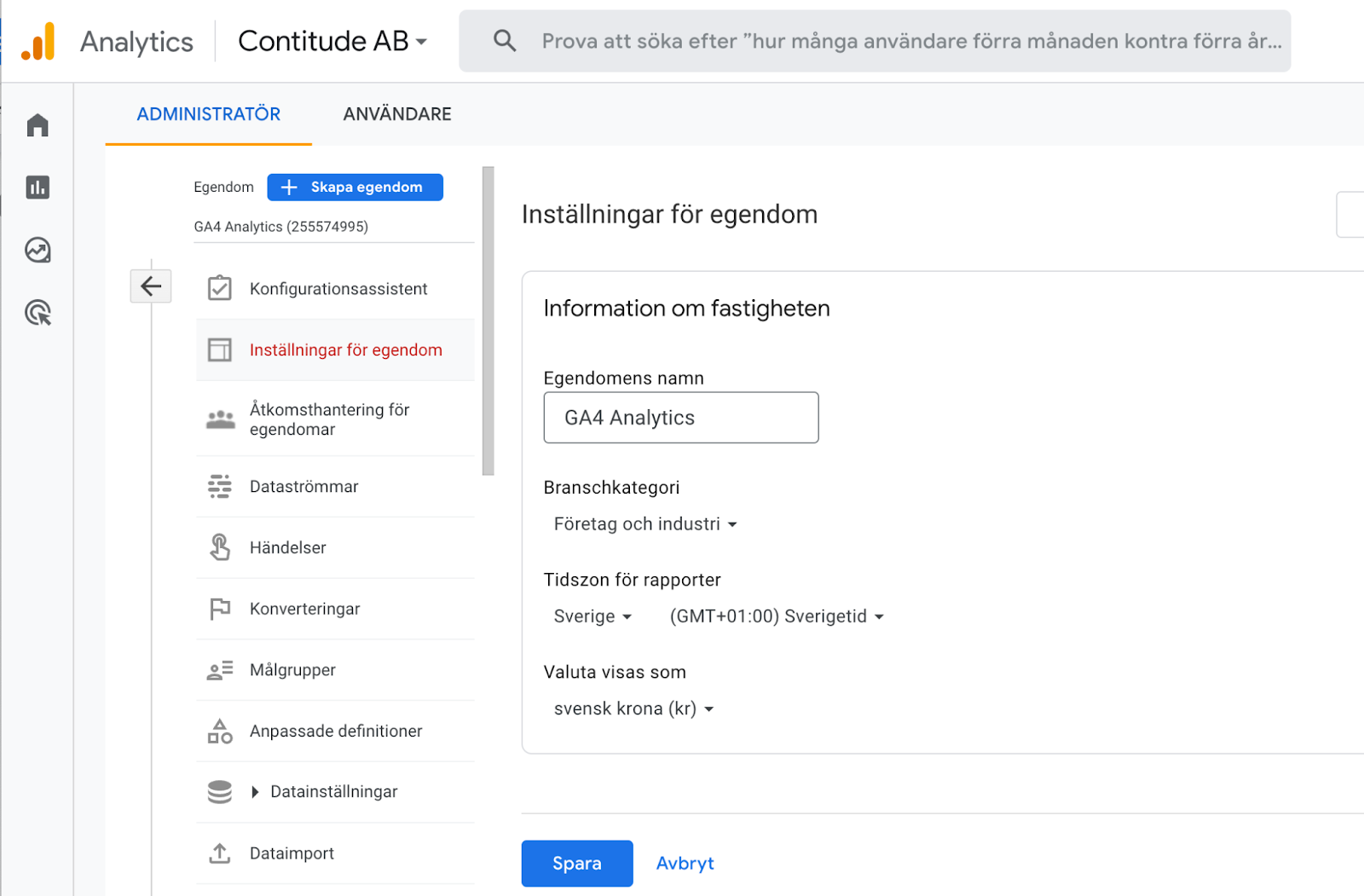Click the Egendomens namn input field
Image resolution: width=1364 pixels, height=896 pixels.
click(681, 418)
